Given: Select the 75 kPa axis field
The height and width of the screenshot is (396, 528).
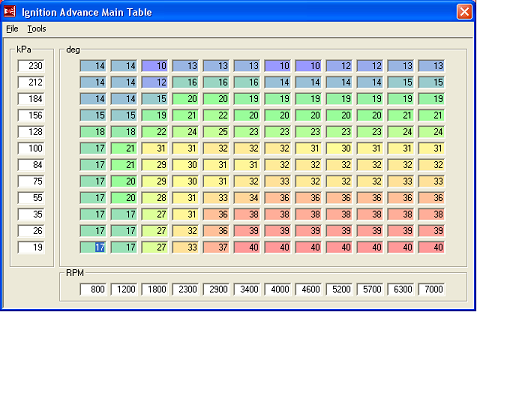Looking at the screenshot, I should 31,181.
